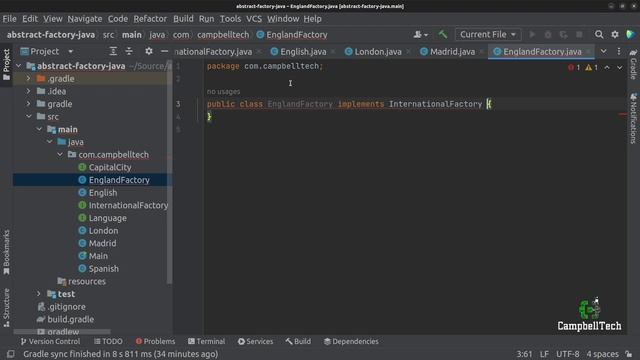Viewport: 640px width, 360px height.
Task: Click the error count indicator
Action: coord(574,67)
